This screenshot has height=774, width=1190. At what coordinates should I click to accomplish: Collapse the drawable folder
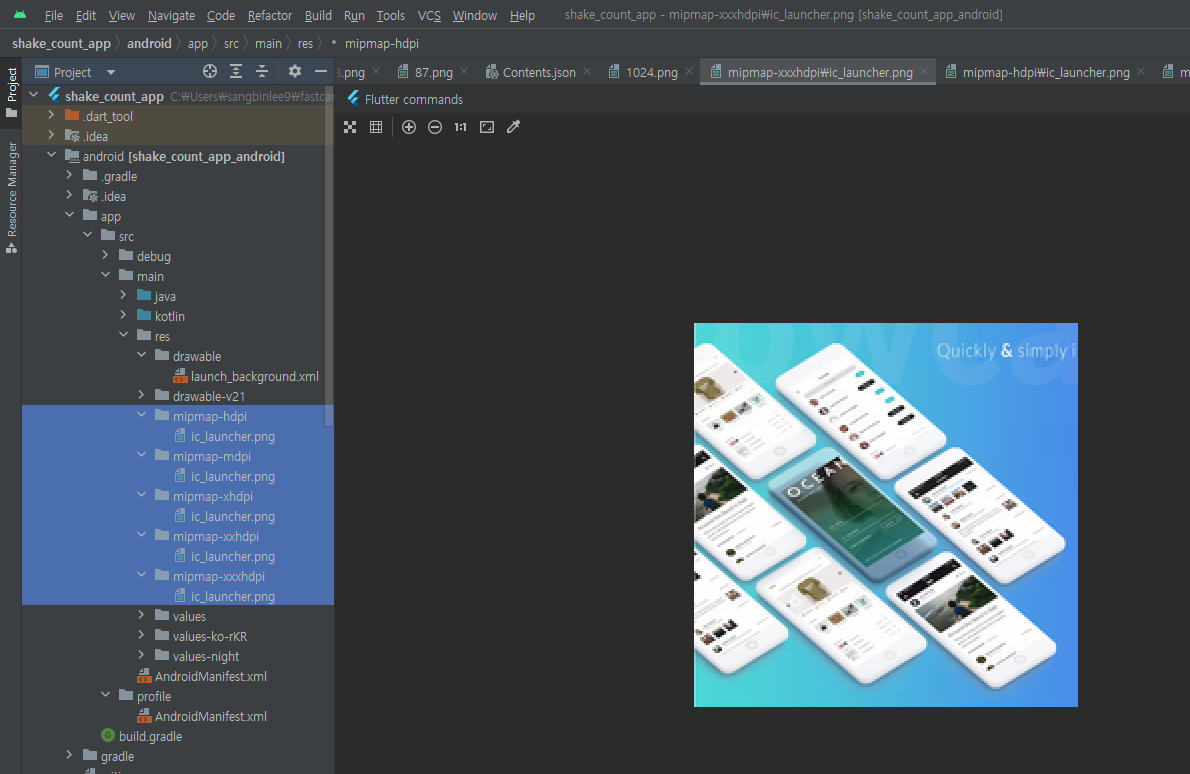(142, 355)
